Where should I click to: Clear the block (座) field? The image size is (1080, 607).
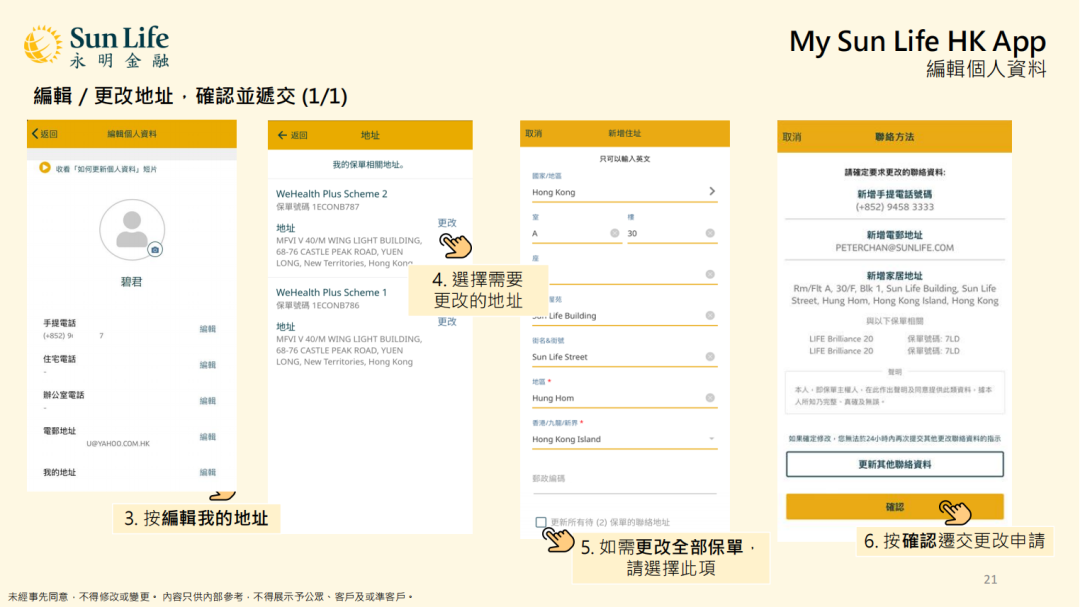point(709,274)
